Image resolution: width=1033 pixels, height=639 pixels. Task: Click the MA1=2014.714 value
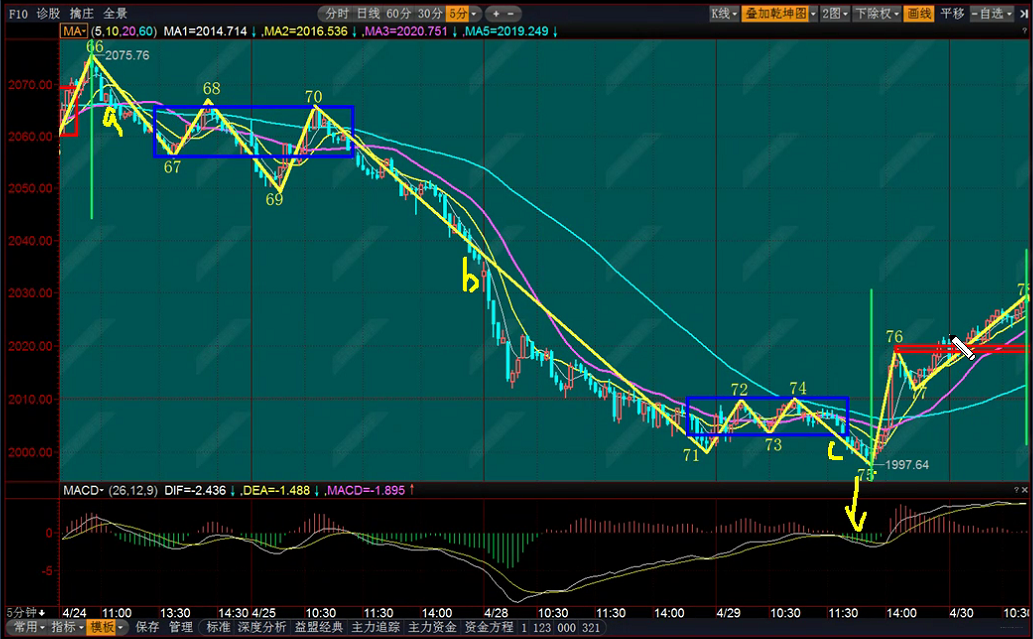[x=206, y=31]
